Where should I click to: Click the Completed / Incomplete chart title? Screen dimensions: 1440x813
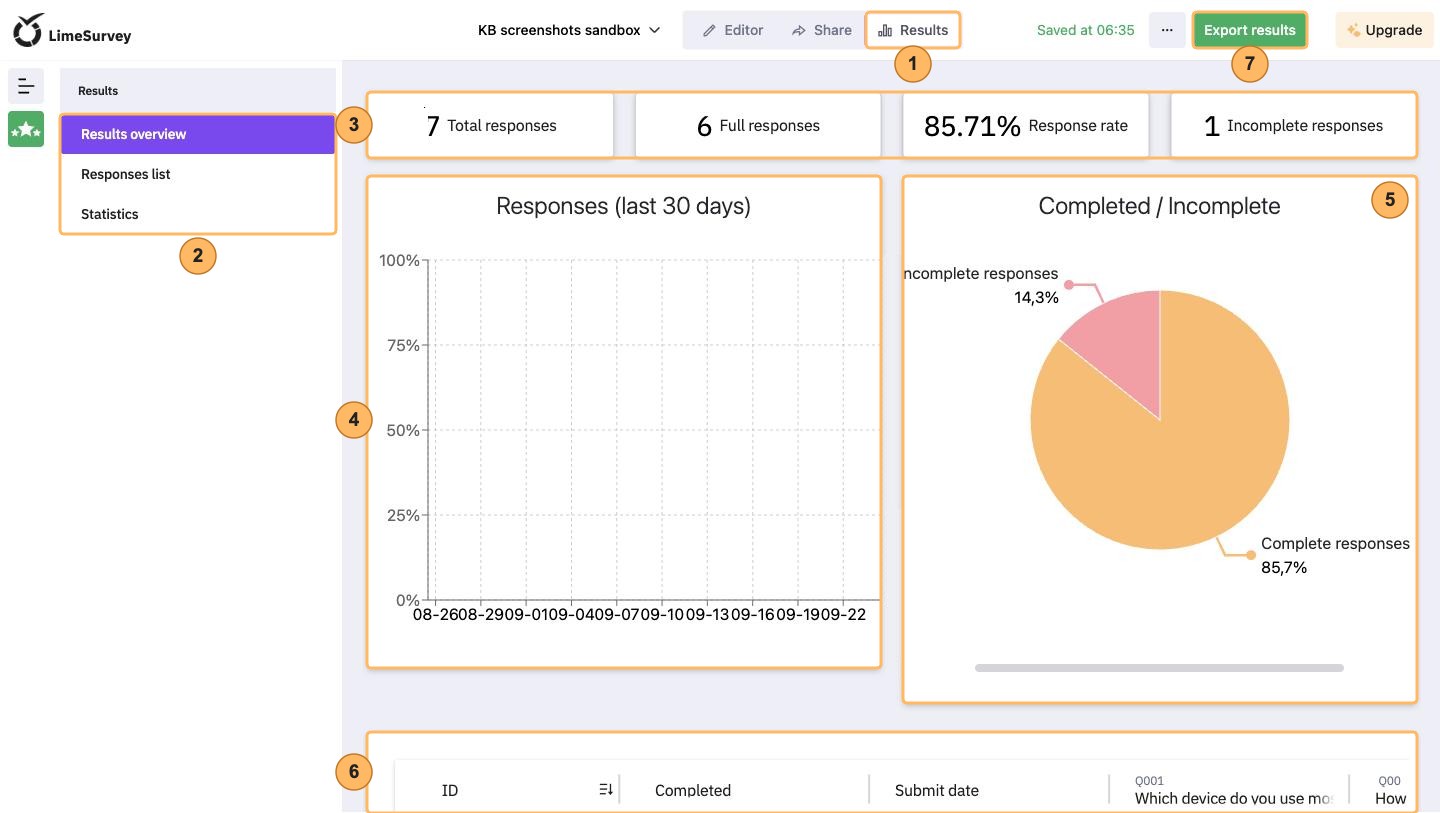pyautogui.click(x=1159, y=206)
